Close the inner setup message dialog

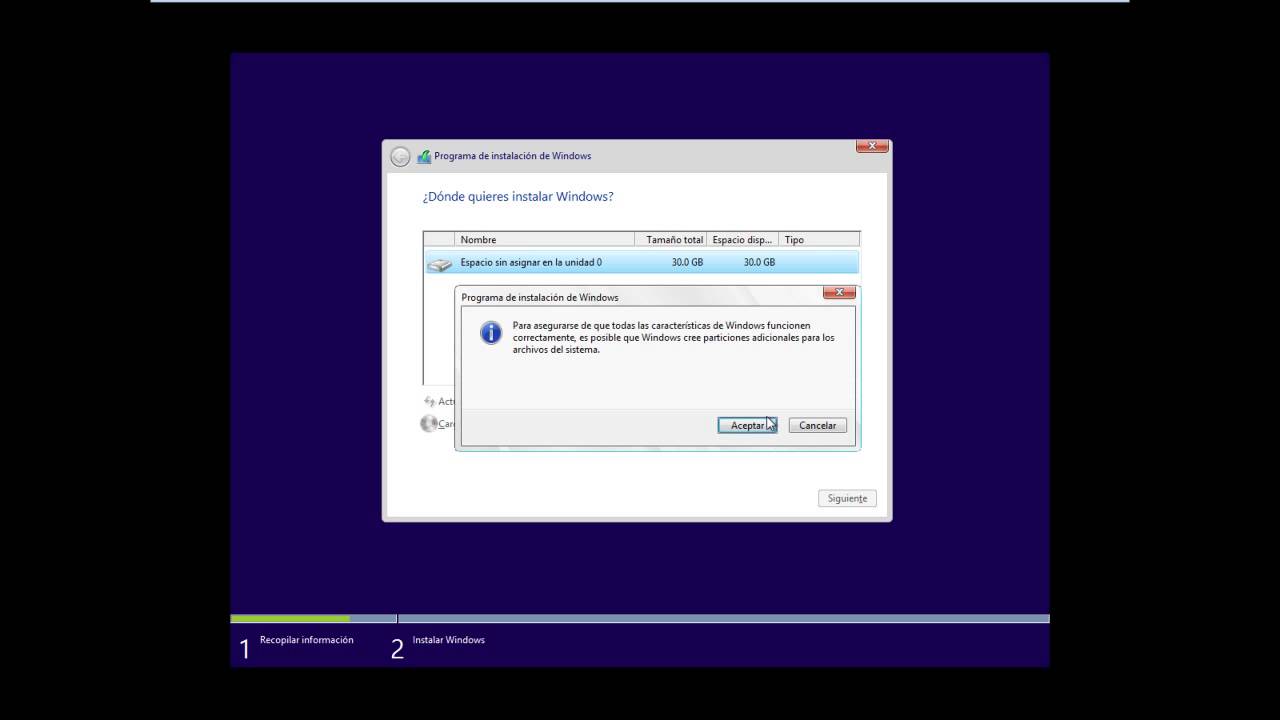[839, 292]
